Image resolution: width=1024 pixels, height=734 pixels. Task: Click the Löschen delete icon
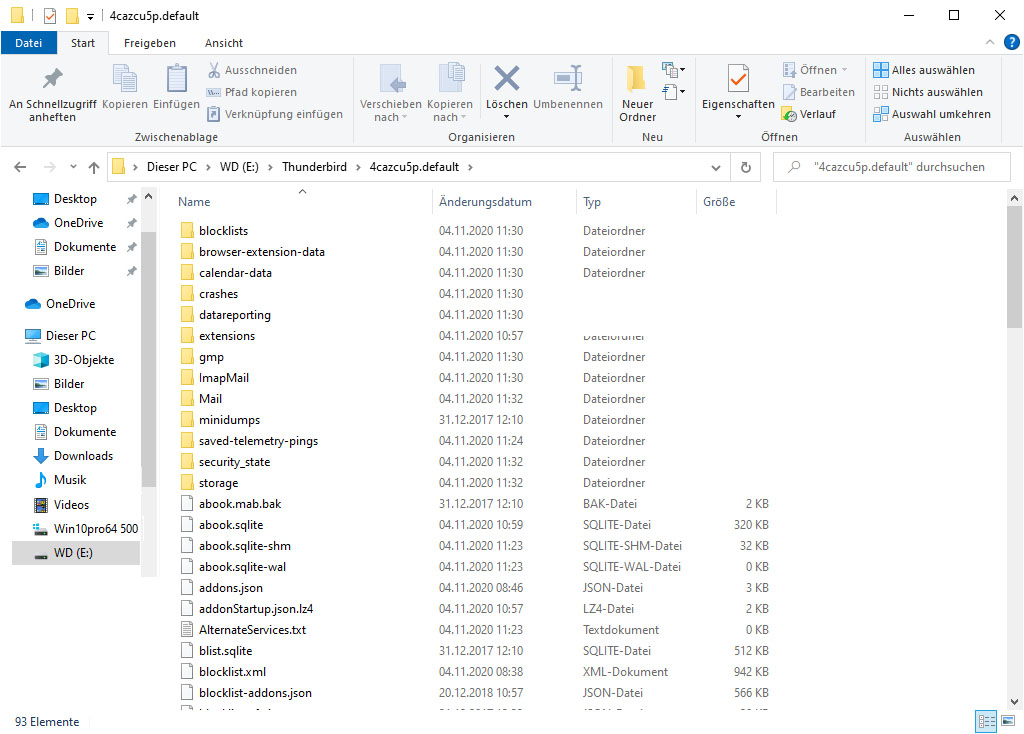[x=507, y=80]
